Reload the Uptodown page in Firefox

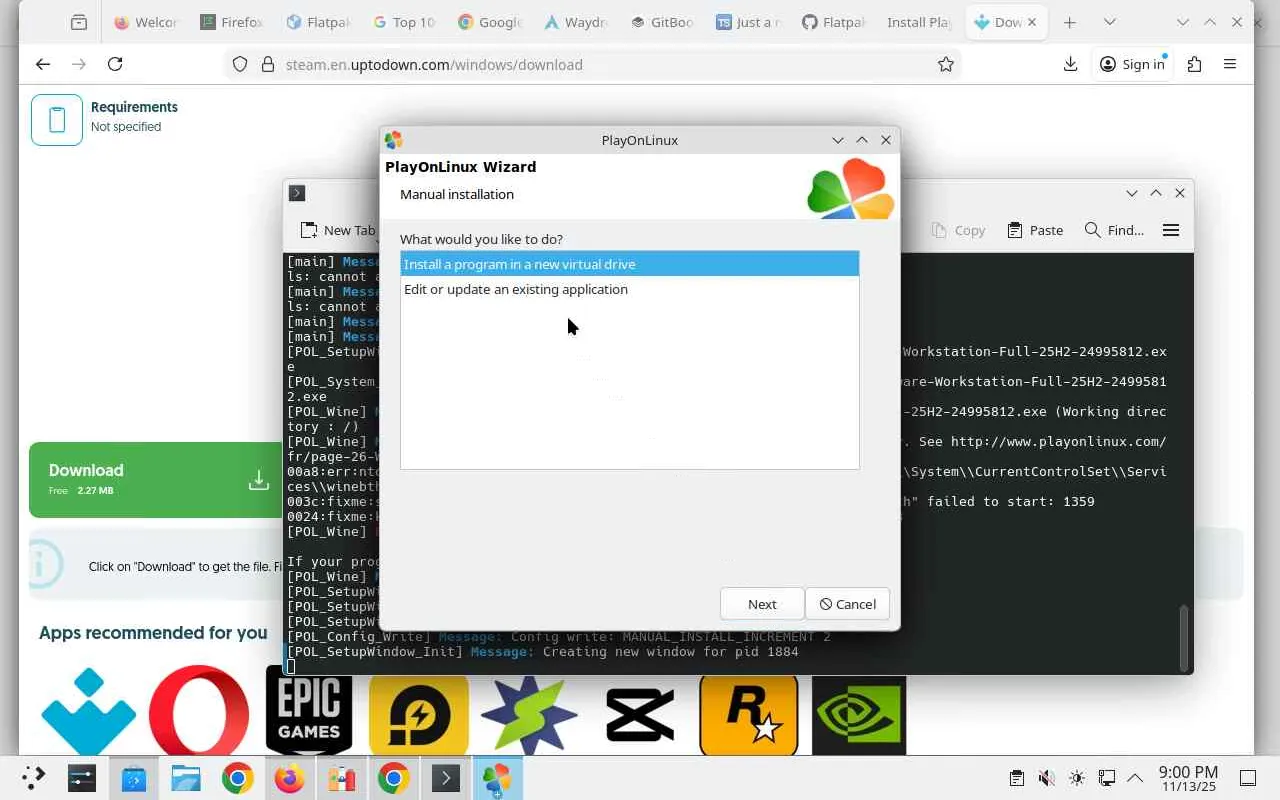(x=115, y=64)
